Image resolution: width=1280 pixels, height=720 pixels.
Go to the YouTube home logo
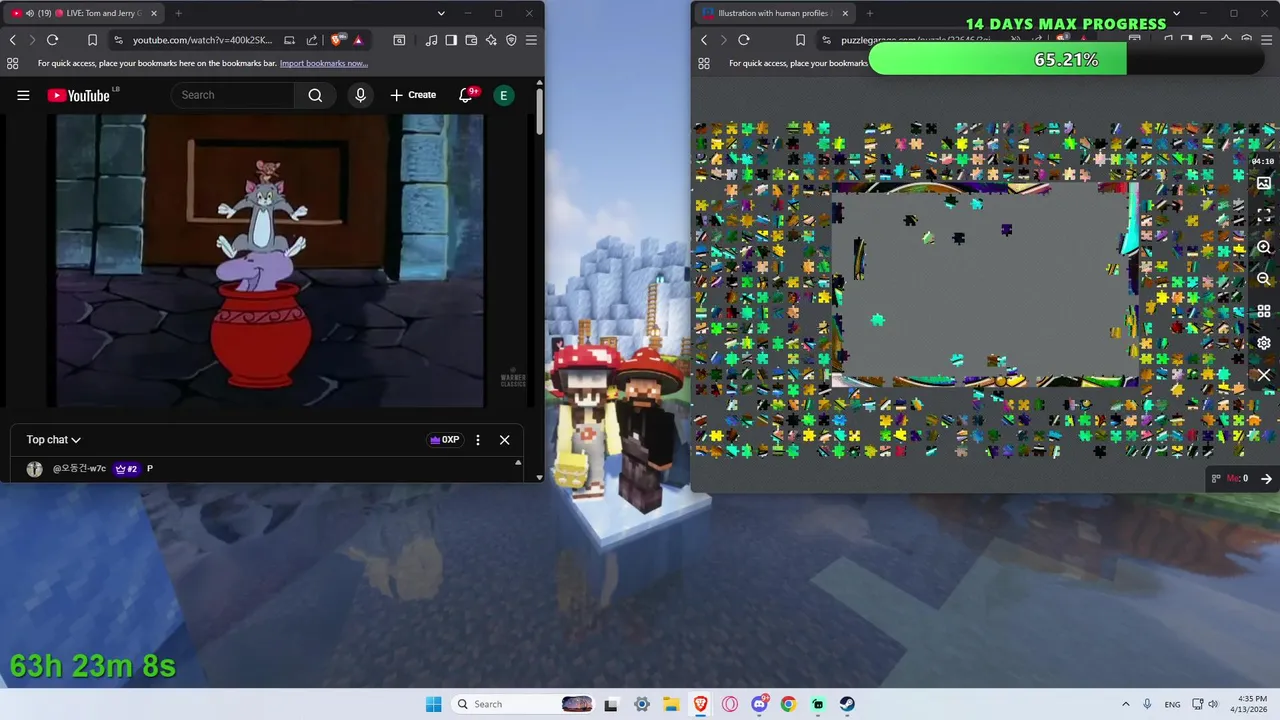79,95
